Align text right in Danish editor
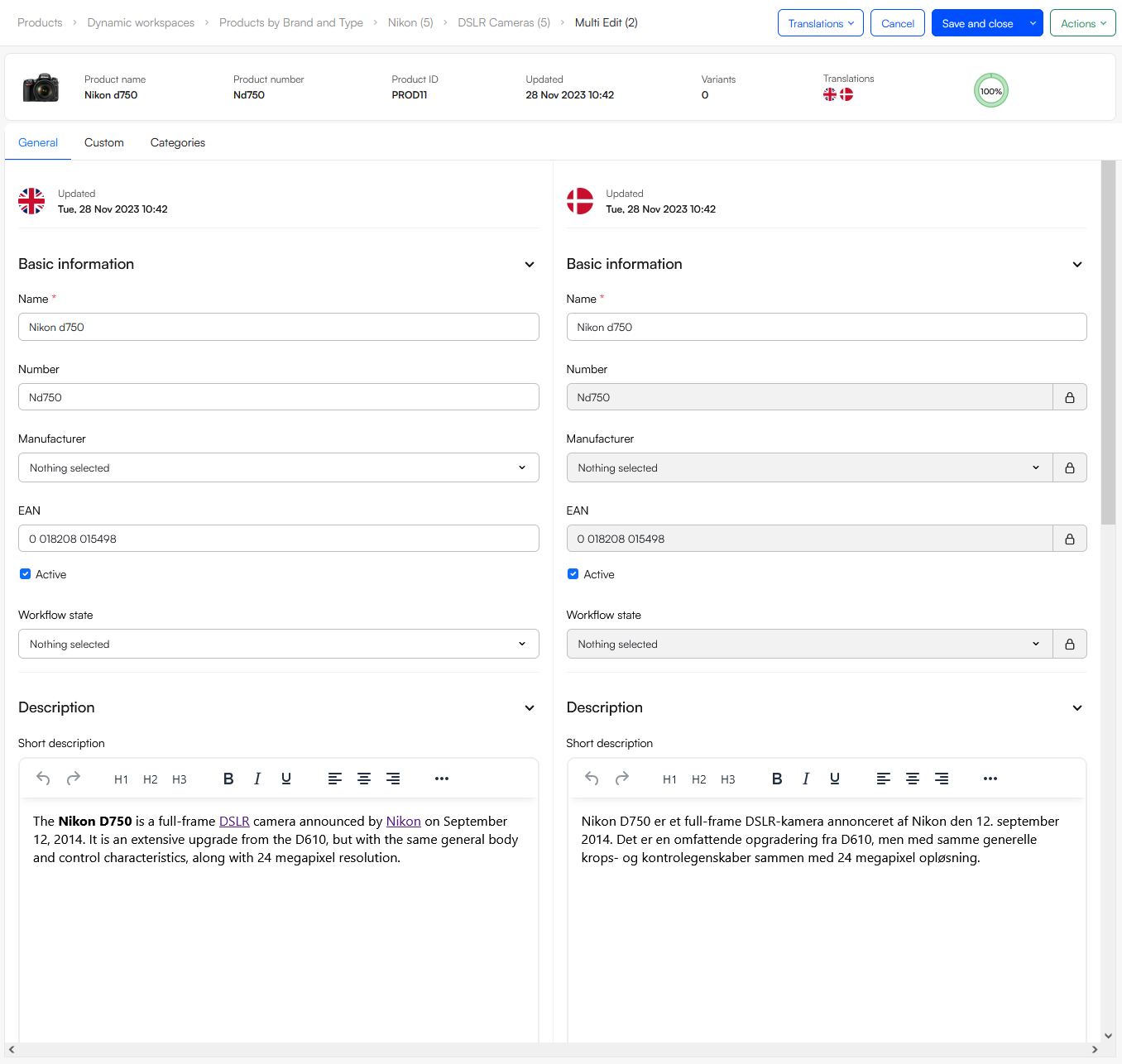The image size is (1122, 1064). [942, 779]
